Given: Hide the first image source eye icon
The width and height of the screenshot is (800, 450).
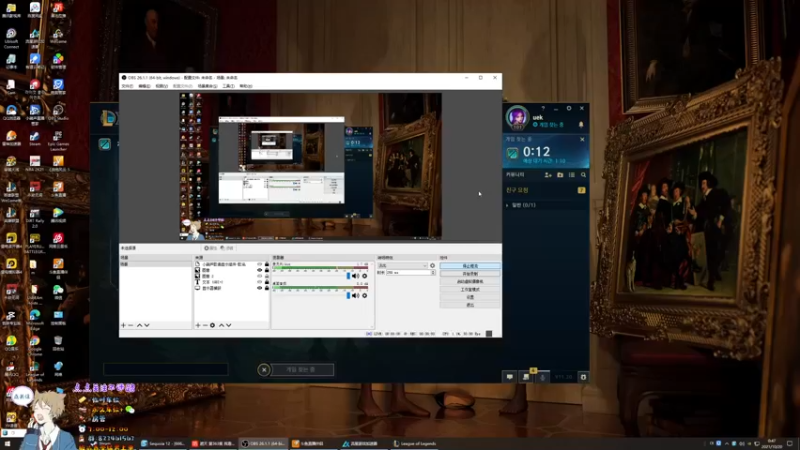Looking at the screenshot, I should pos(259,270).
